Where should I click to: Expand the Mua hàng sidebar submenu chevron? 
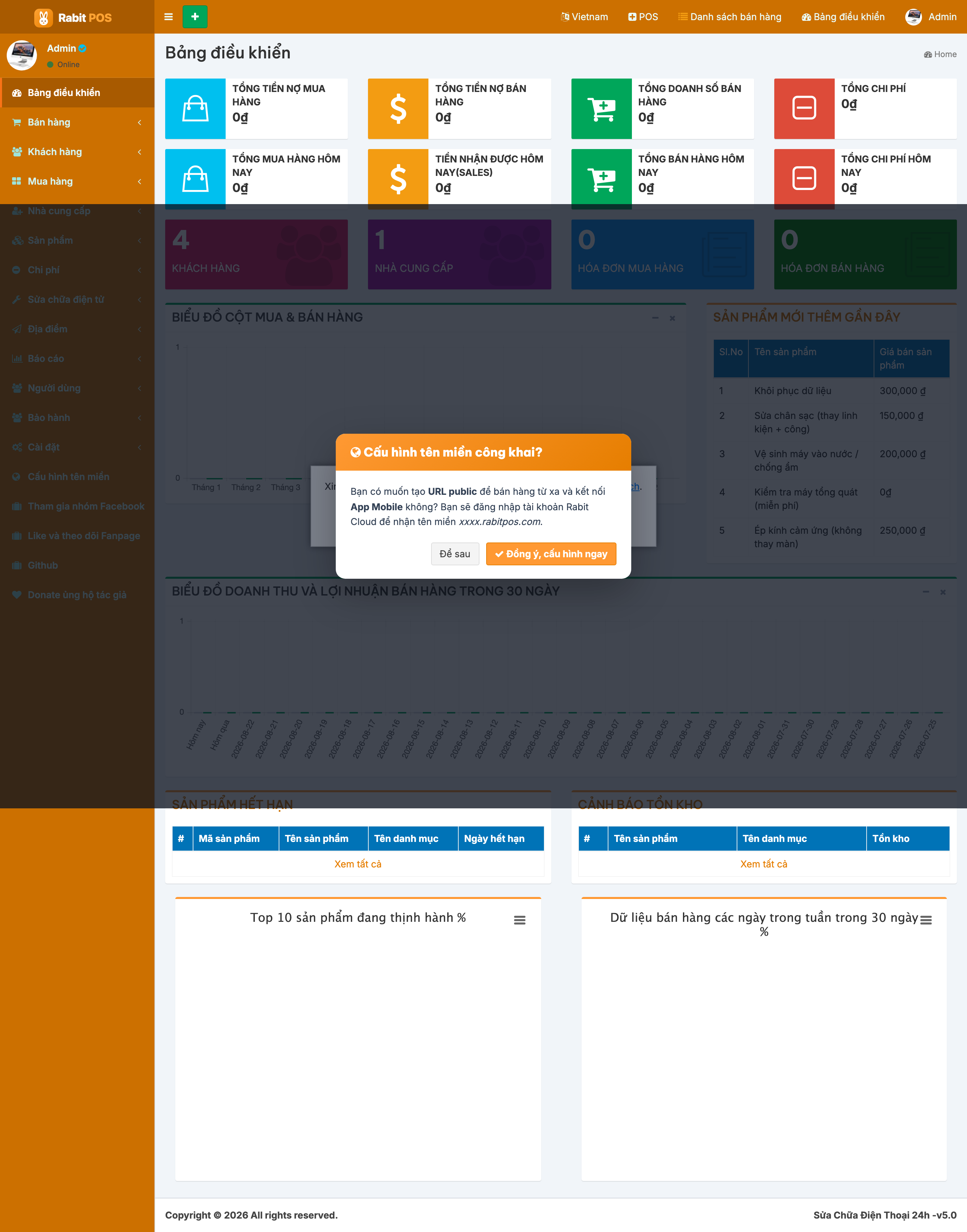click(139, 181)
